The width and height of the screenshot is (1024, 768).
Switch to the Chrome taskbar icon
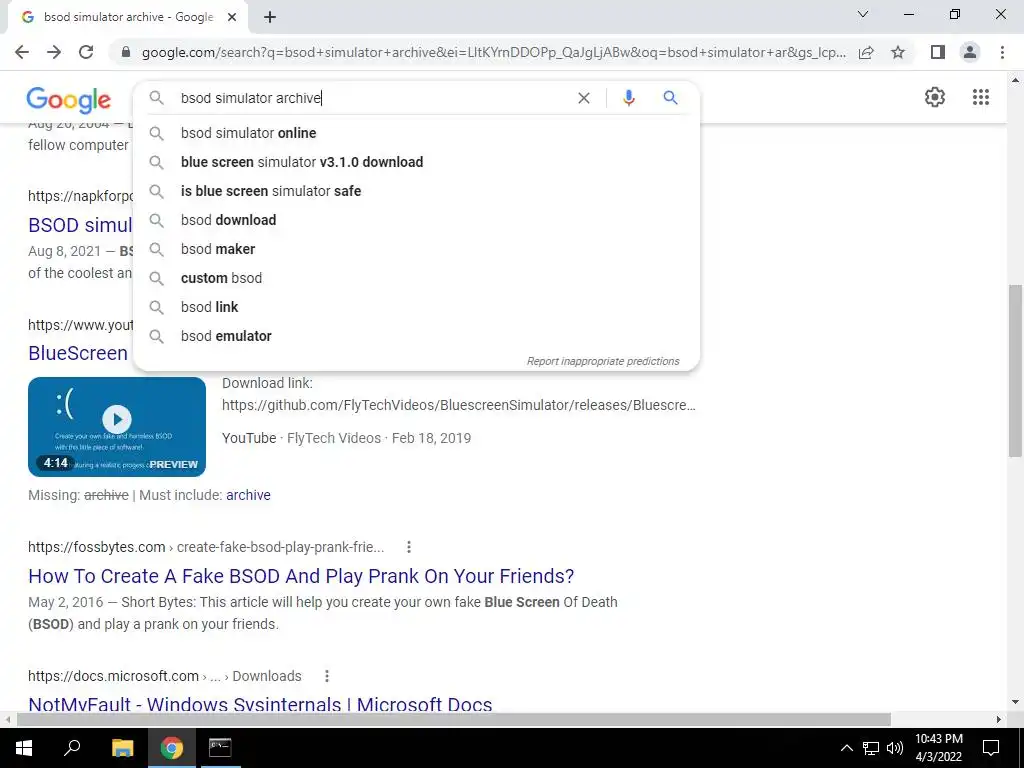(172, 748)
